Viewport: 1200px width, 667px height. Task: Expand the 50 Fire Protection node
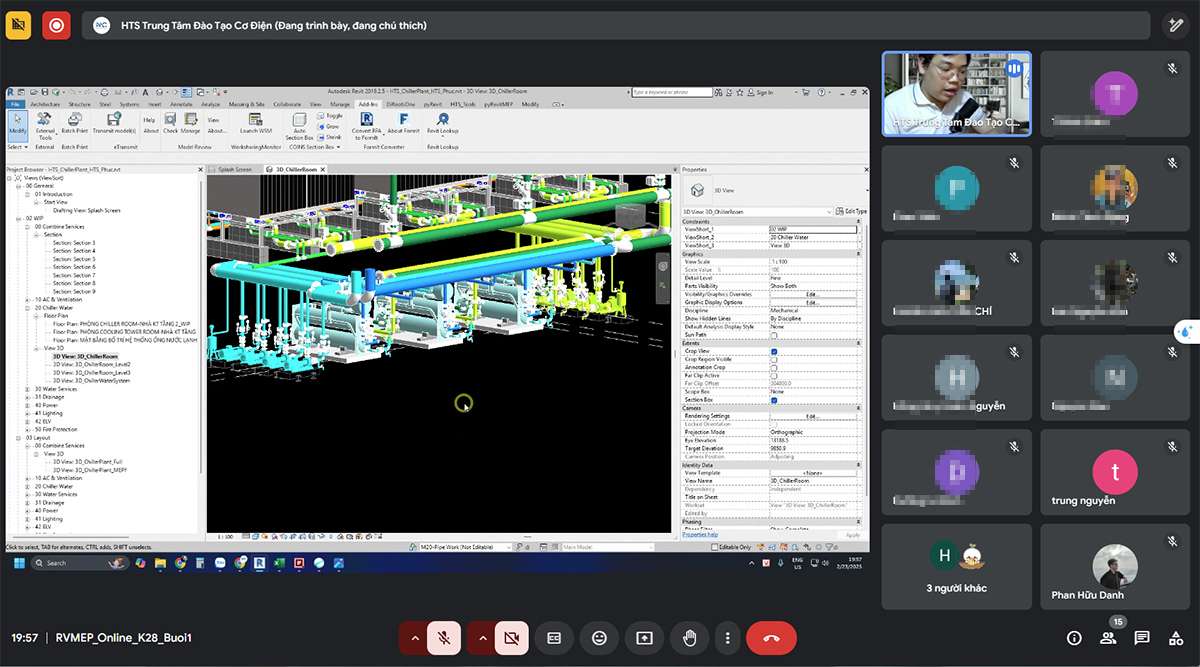[28, 429]
